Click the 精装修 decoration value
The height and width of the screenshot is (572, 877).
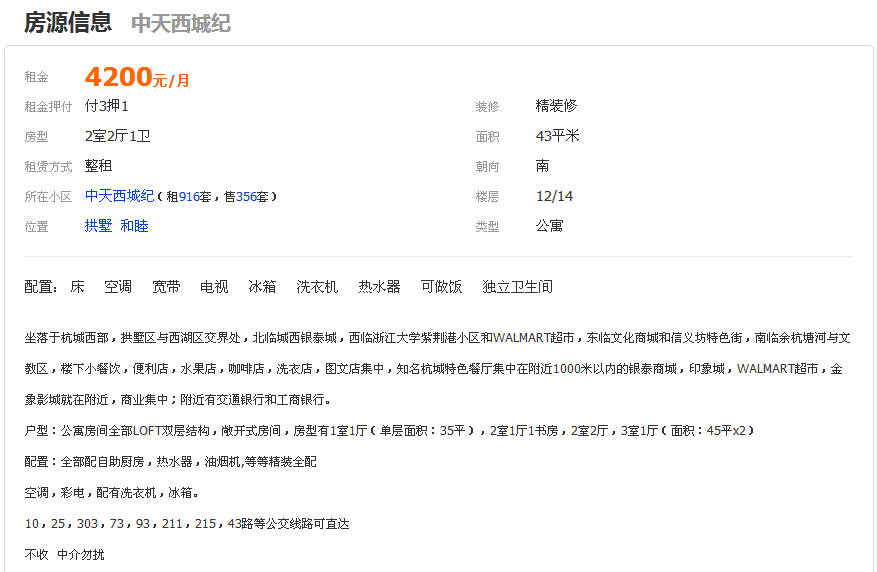(x=556, y=106)
